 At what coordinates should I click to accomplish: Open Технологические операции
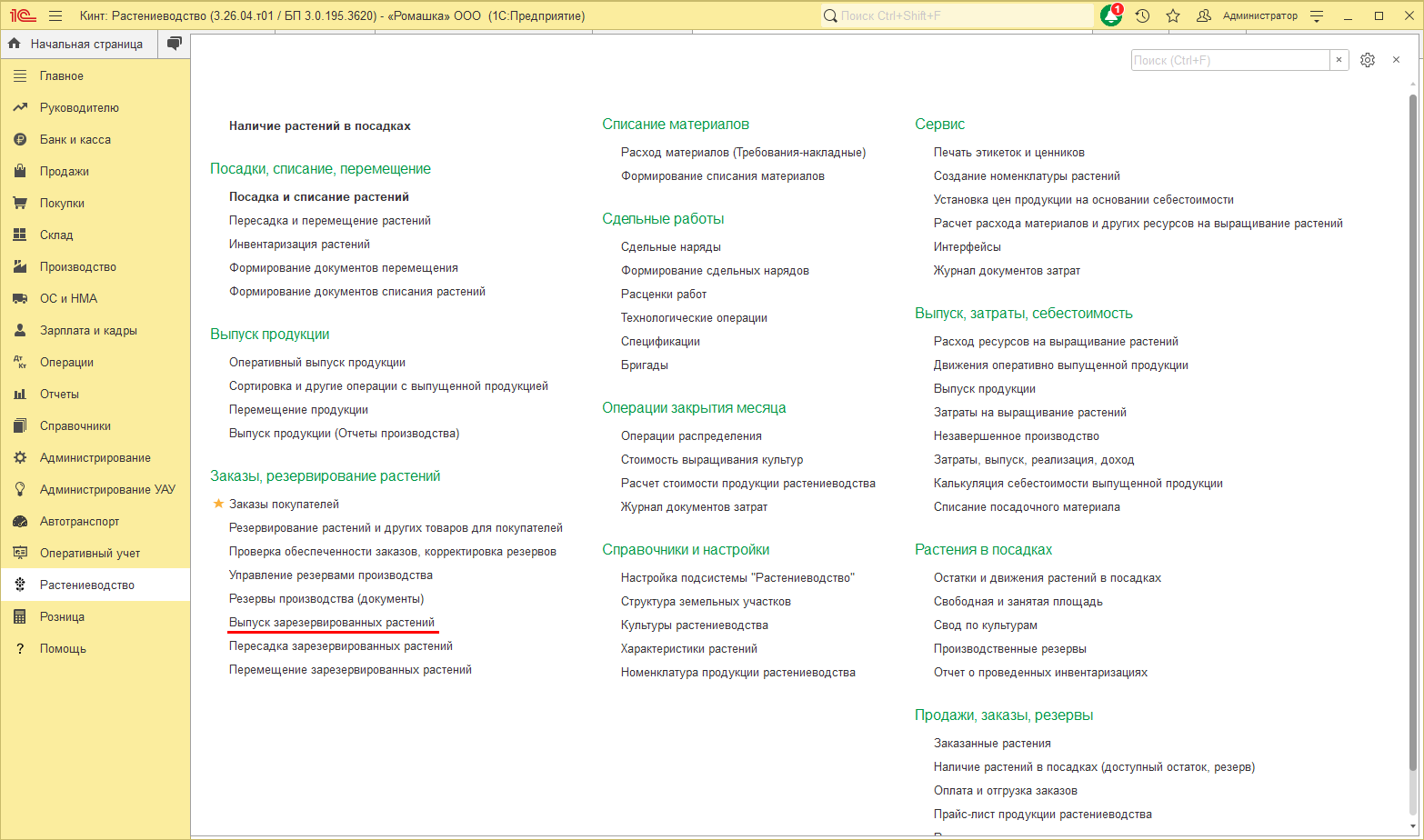coord(695,318)
